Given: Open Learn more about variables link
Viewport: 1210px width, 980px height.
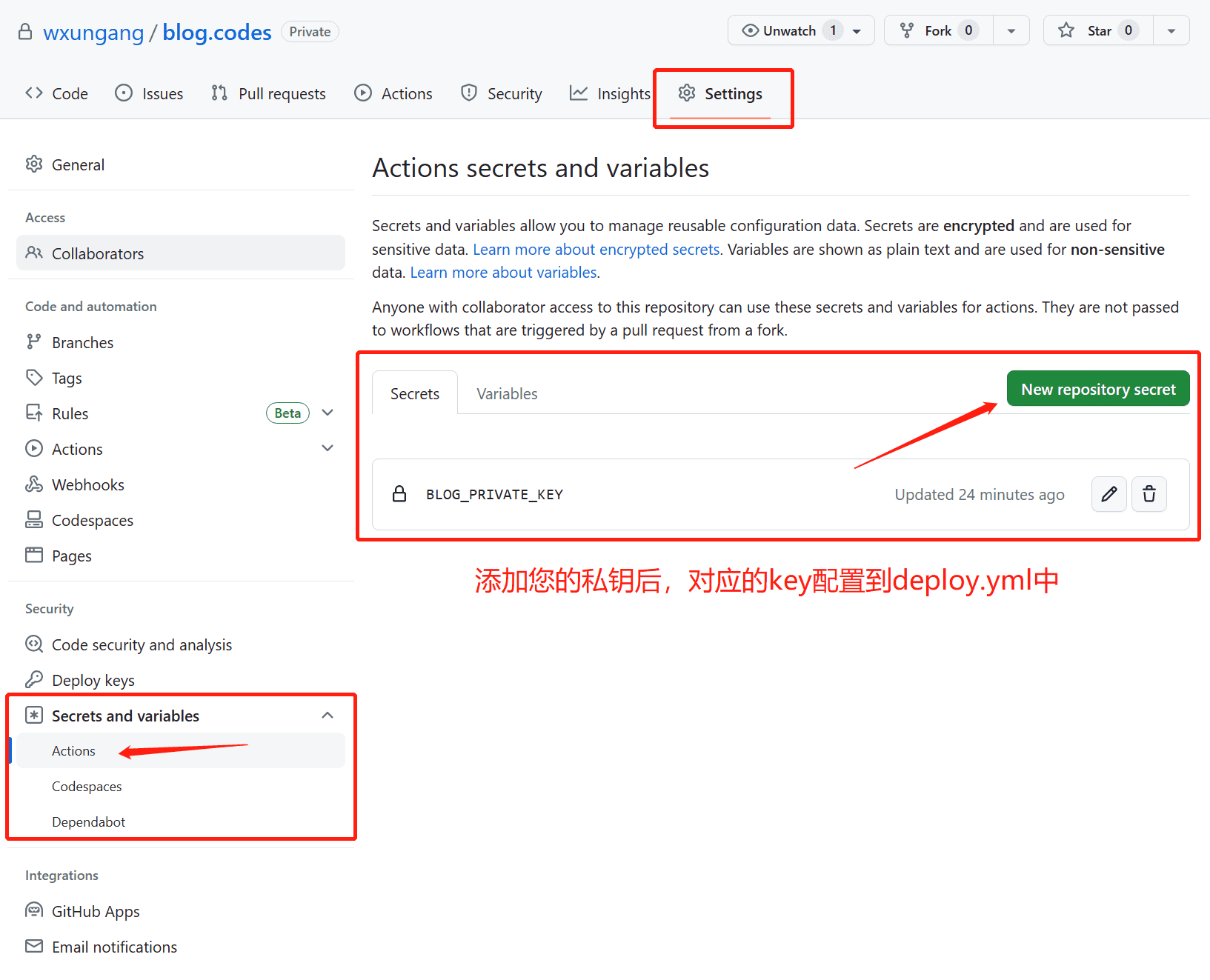Looking at the screenshot, I should click(504, 272).
